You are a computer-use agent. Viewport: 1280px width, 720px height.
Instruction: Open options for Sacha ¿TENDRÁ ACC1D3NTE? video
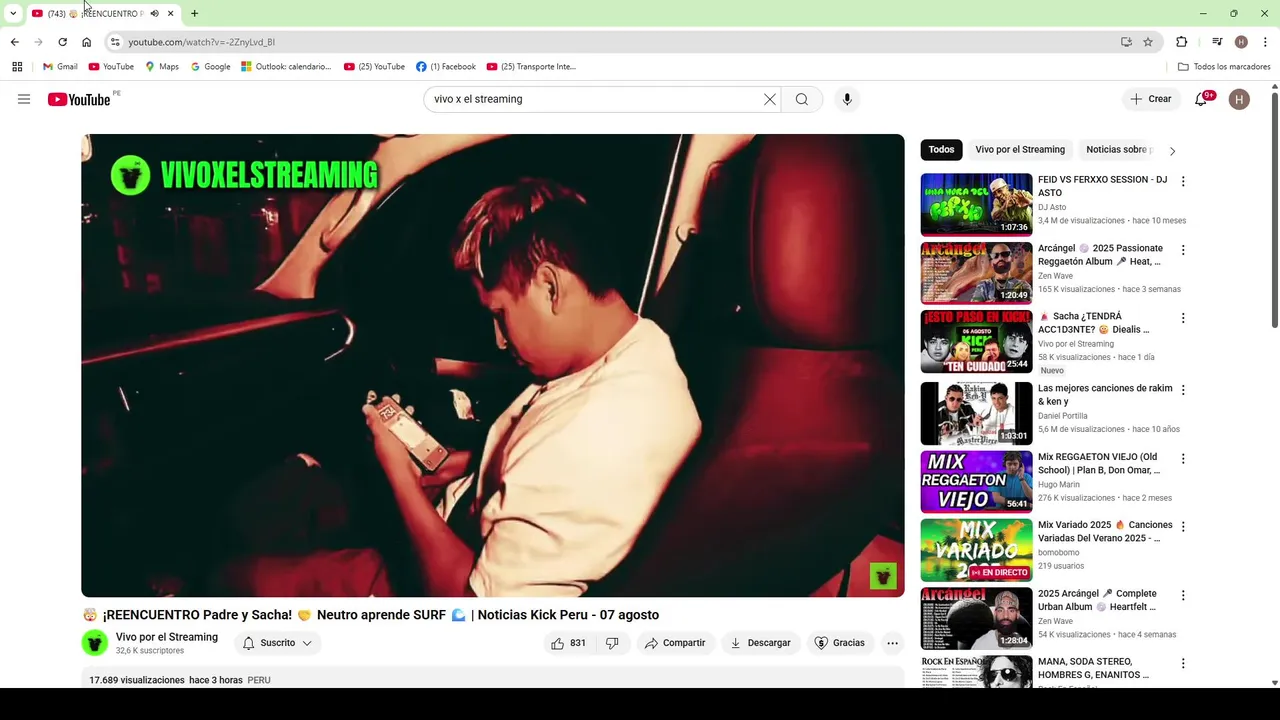(1183, 318)
